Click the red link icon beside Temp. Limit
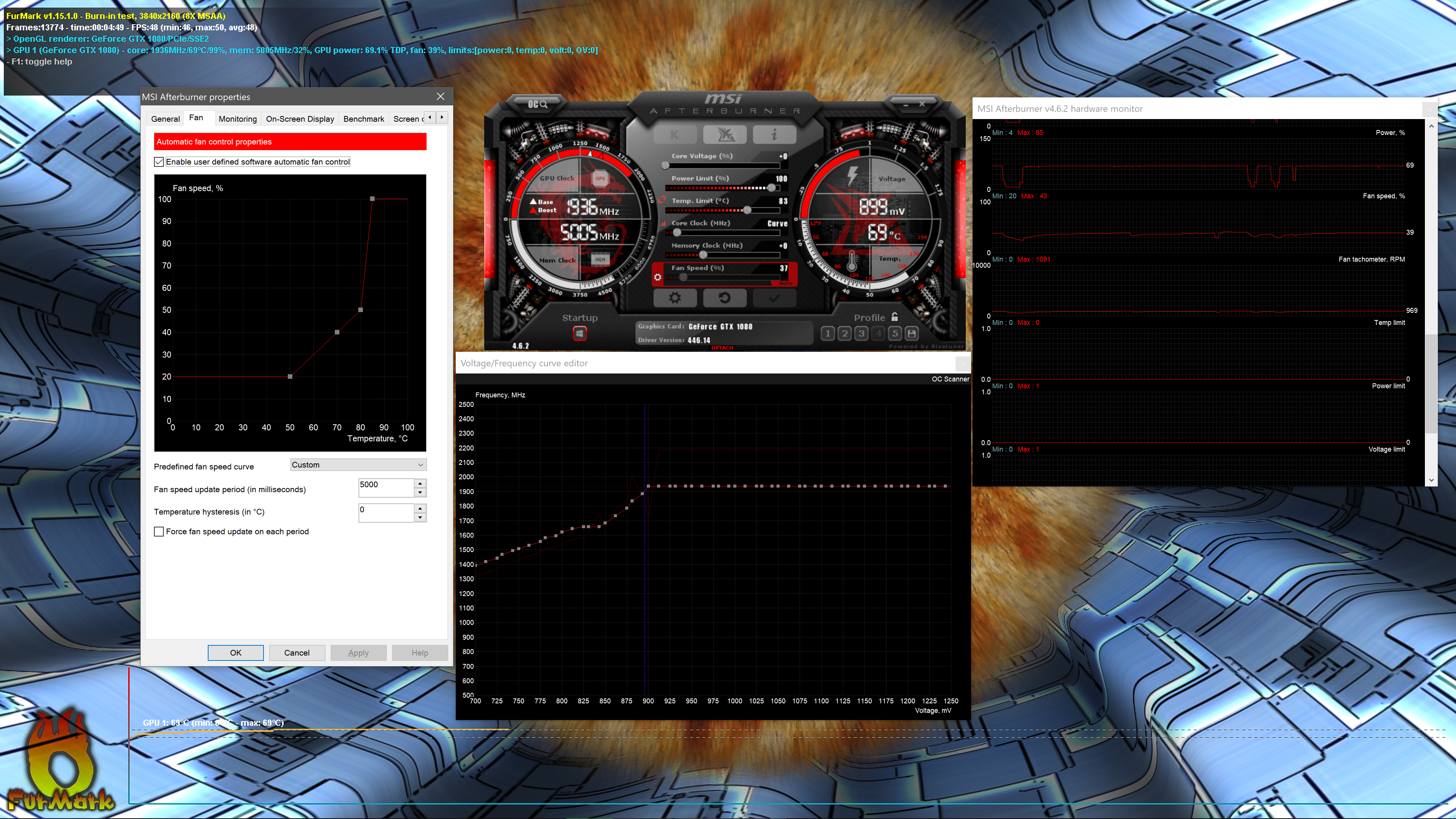1456x819 pixels. (662, 200)
